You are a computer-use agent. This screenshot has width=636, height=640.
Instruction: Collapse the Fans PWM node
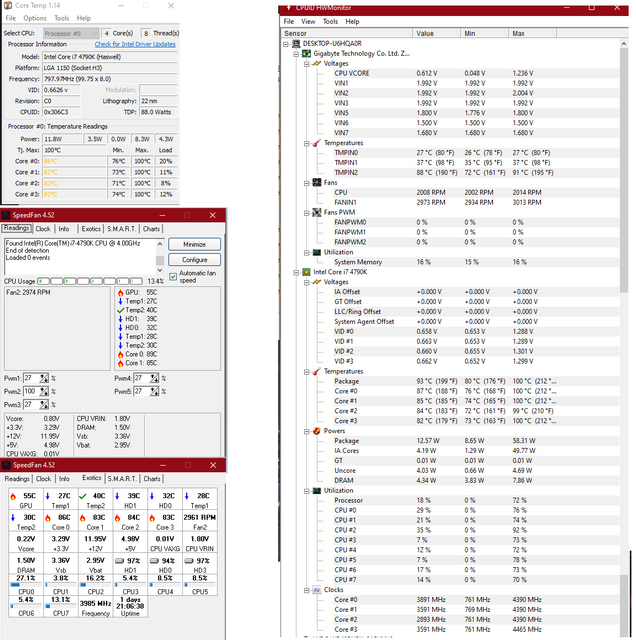pyautogui.click(x=307, y=213)
